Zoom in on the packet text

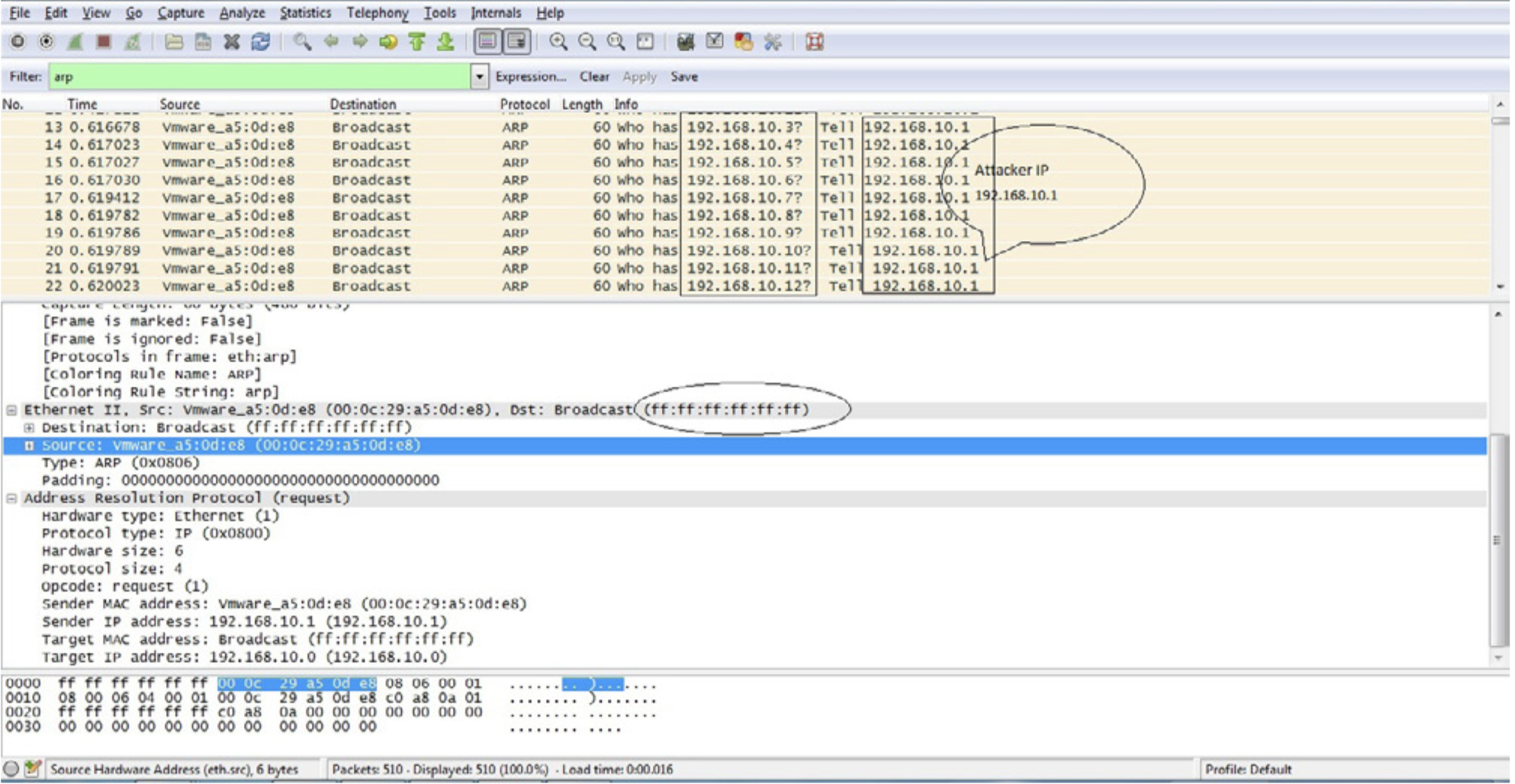[x=558, y=42]
